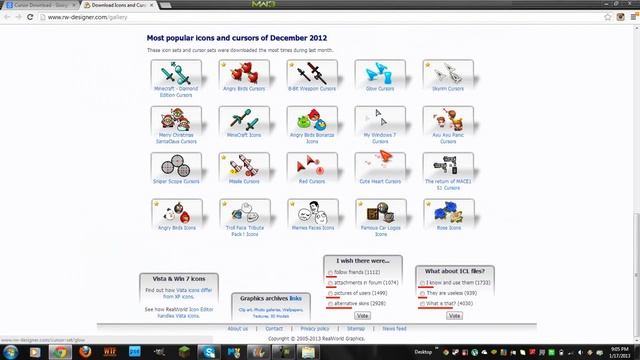Open the News feed footer link
Screen dimensions: 640x360
[394, 329]
